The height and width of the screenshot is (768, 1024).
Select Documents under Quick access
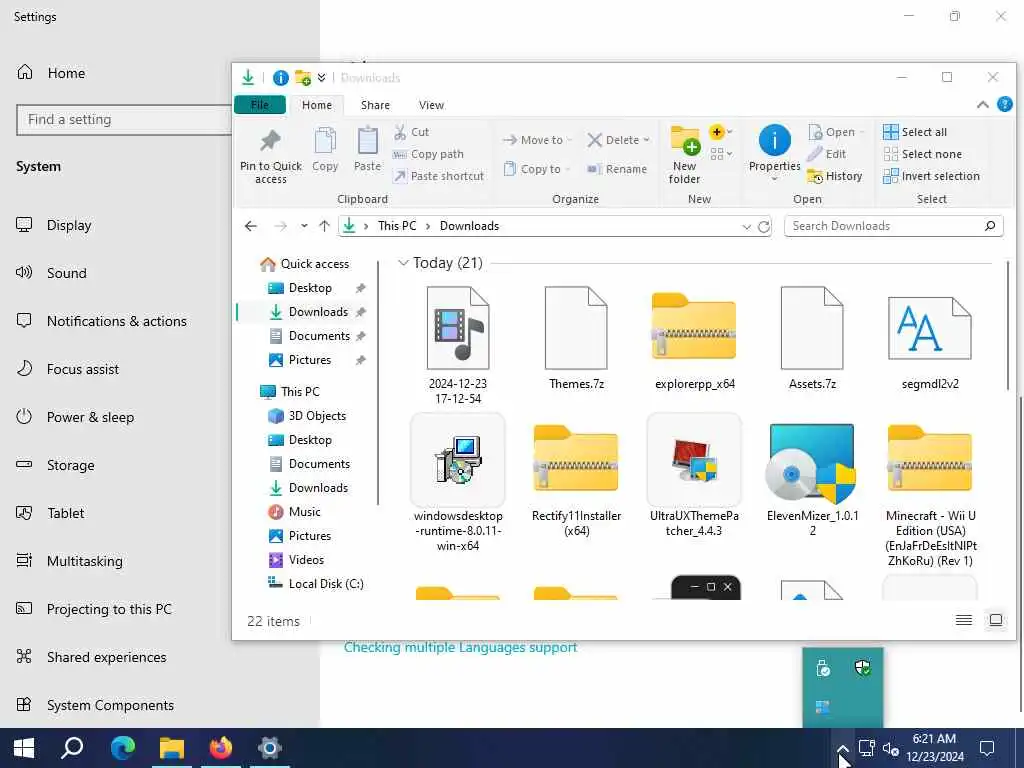[x=319, y=336]
